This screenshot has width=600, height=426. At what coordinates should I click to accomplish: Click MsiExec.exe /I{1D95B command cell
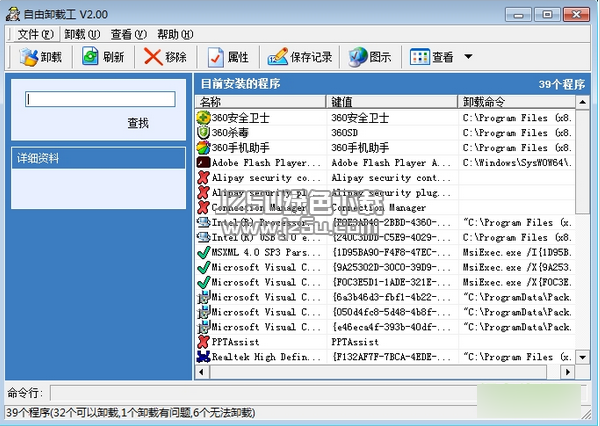(x=517, y=252)
